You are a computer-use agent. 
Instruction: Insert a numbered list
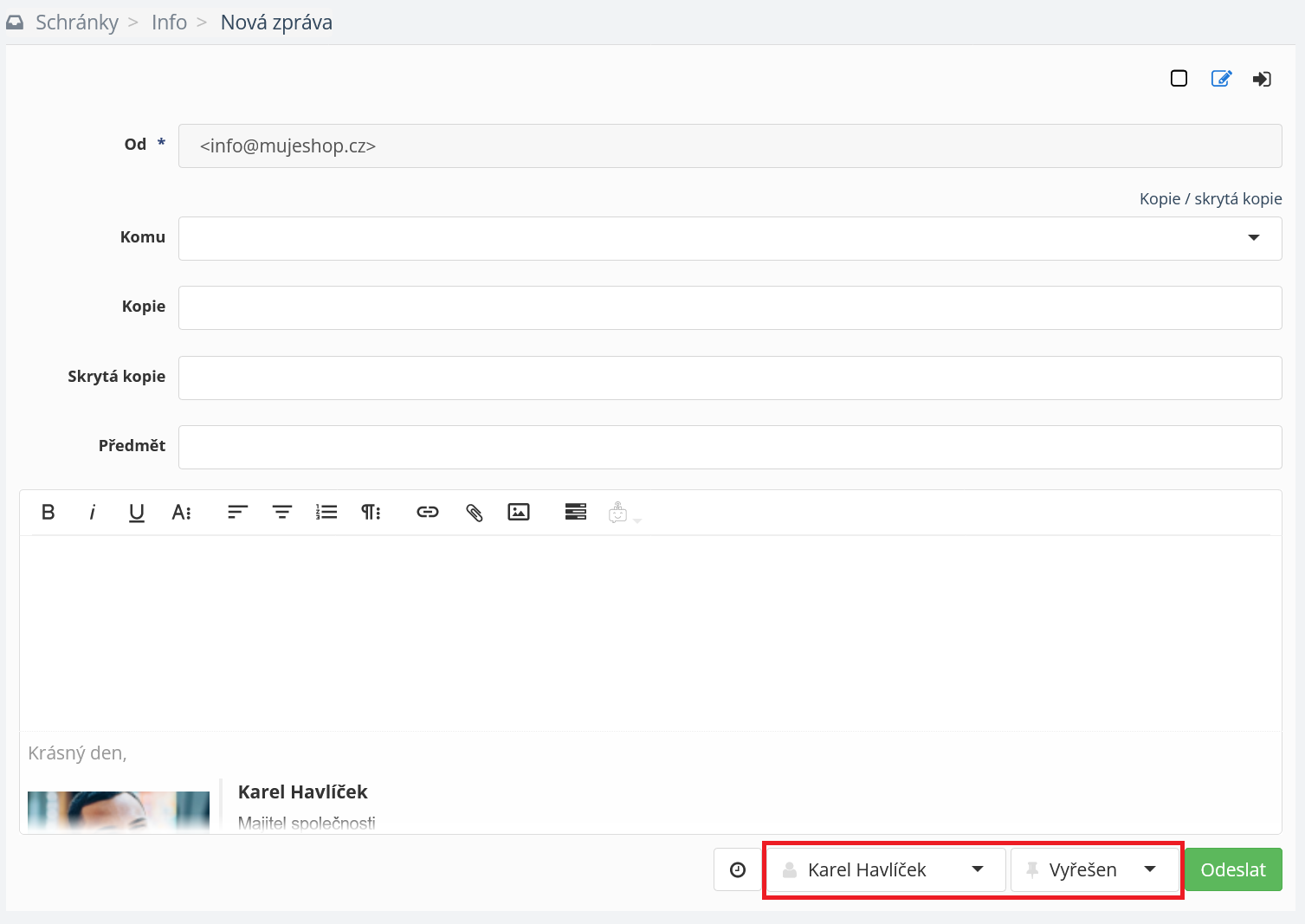326,512
